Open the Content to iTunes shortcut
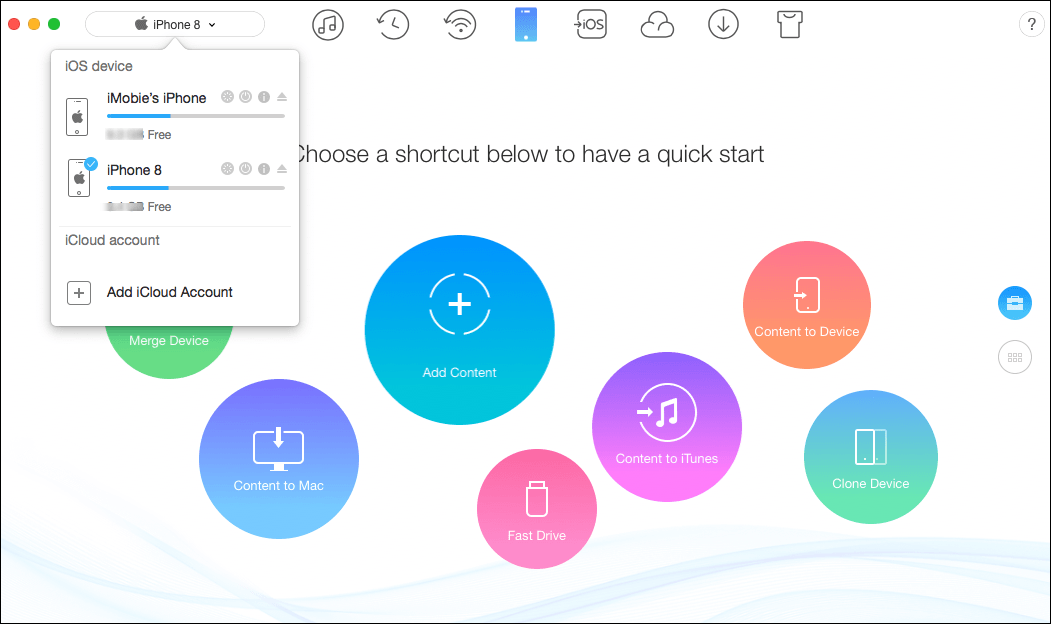This screenshot has width=1051, height=624. [666, 426]
